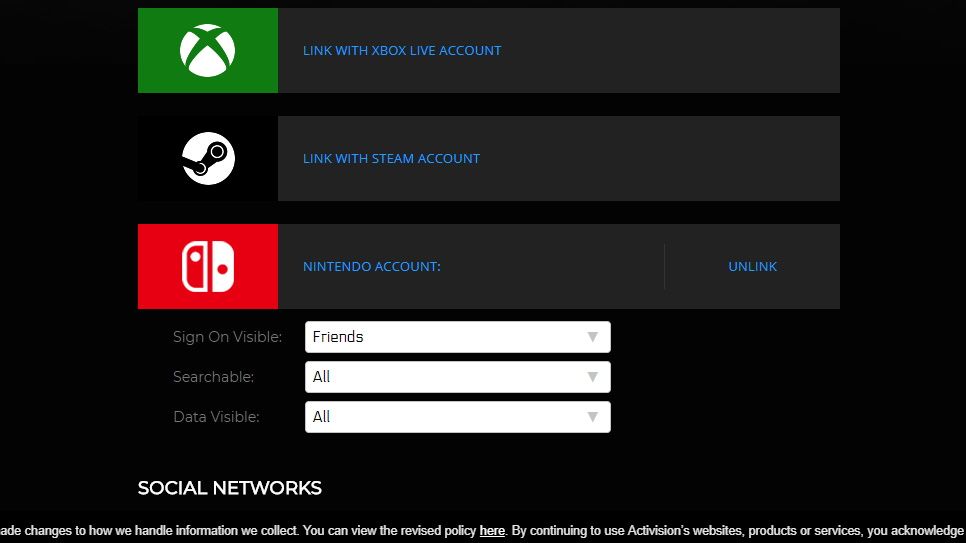Click the red Nintendo Switch logo tile
This screenshot has height=543, width=966.
208,266
